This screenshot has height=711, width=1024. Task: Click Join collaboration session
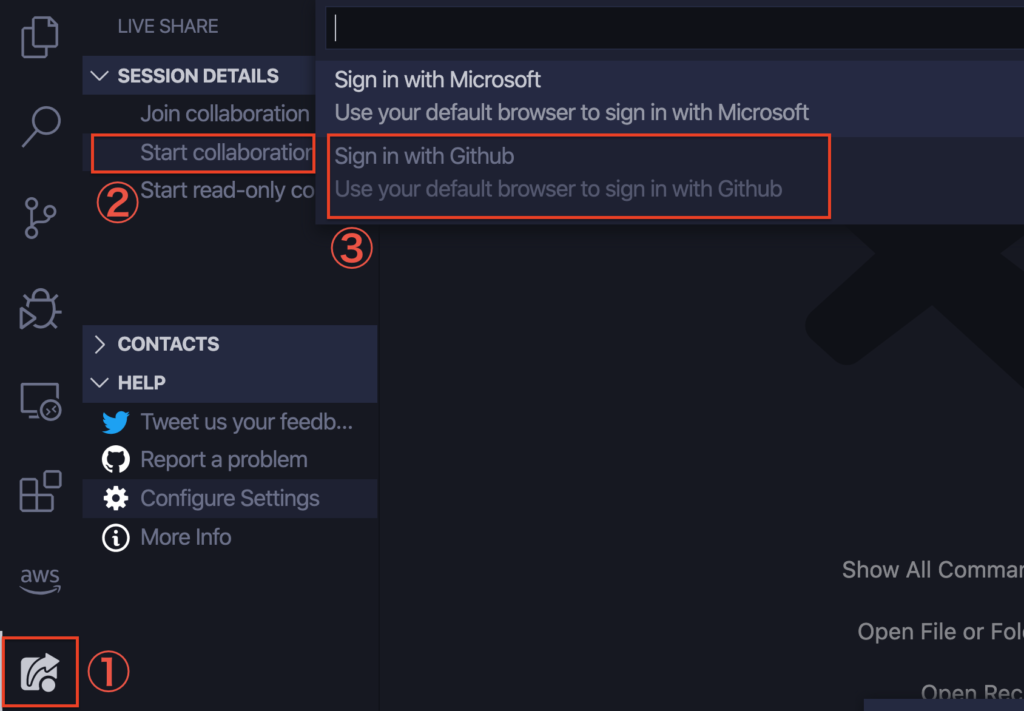pos(224,114)
